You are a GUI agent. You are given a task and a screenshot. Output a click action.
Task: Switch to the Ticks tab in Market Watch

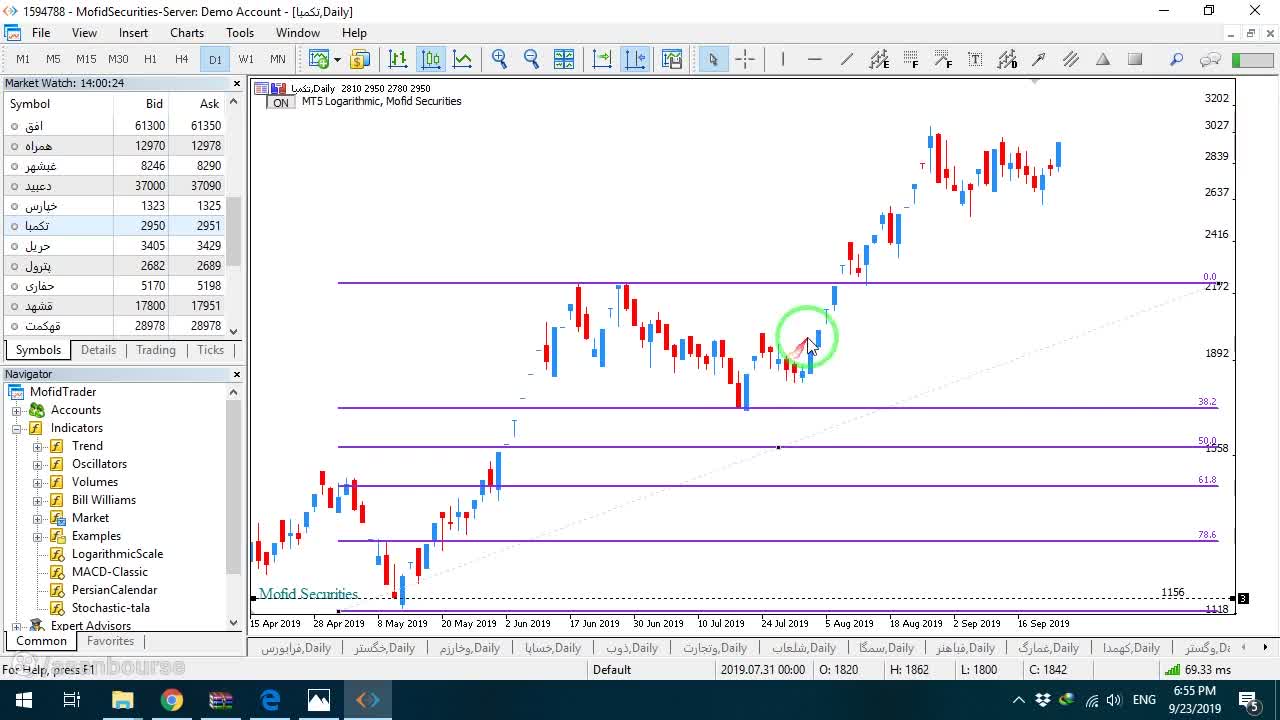(x=210, y=350)
